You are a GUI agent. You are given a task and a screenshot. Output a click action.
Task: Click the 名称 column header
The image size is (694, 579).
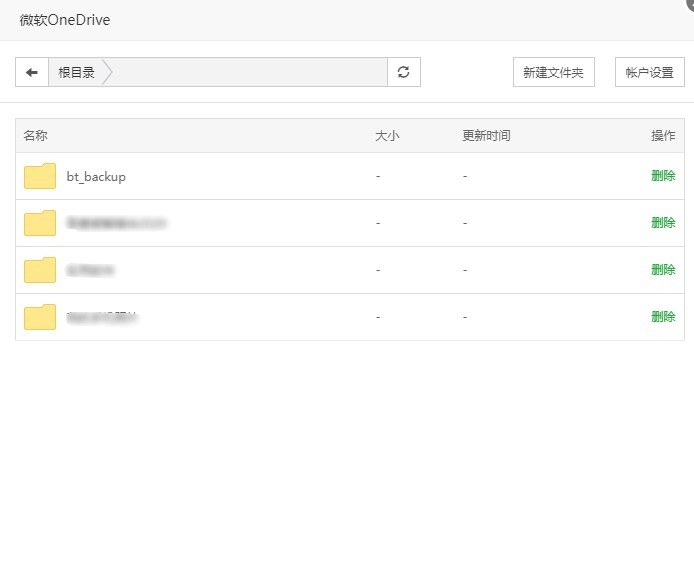click(35, 135)
